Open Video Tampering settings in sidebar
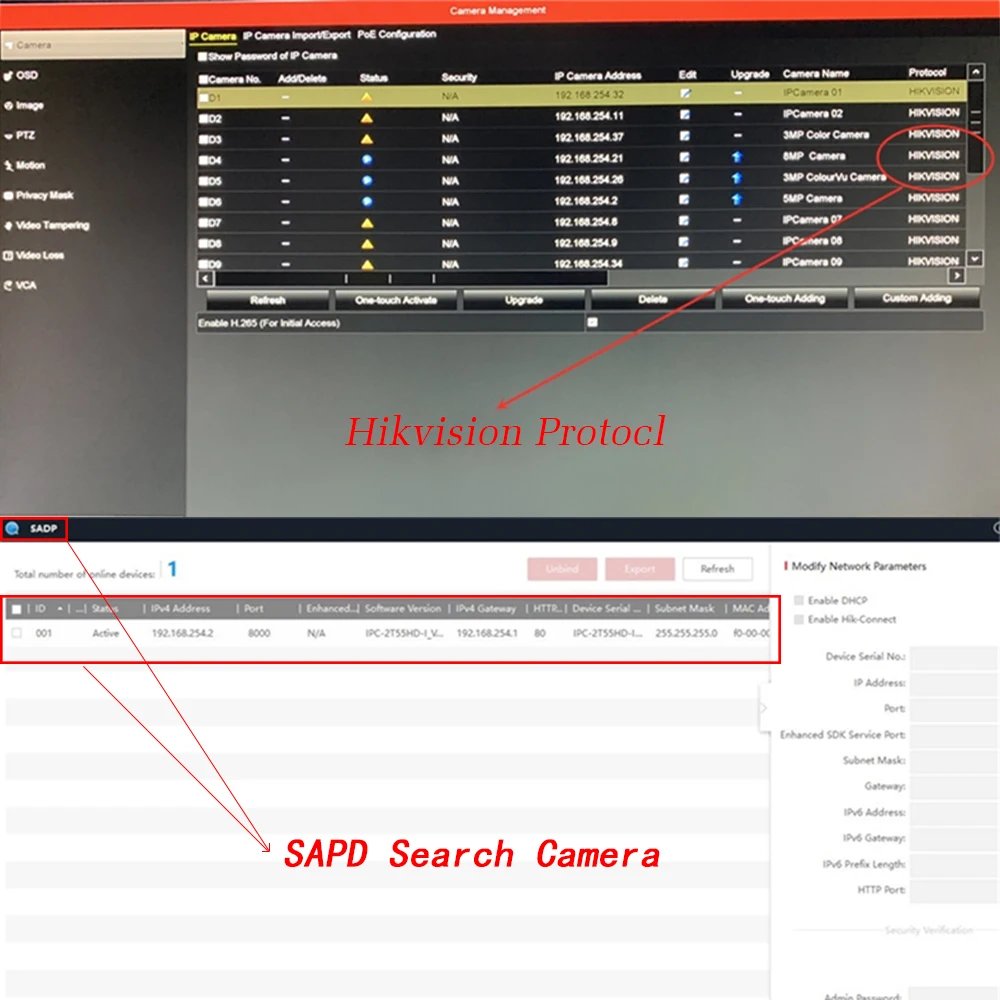The image size is (1000, 1000). point(46,225)
